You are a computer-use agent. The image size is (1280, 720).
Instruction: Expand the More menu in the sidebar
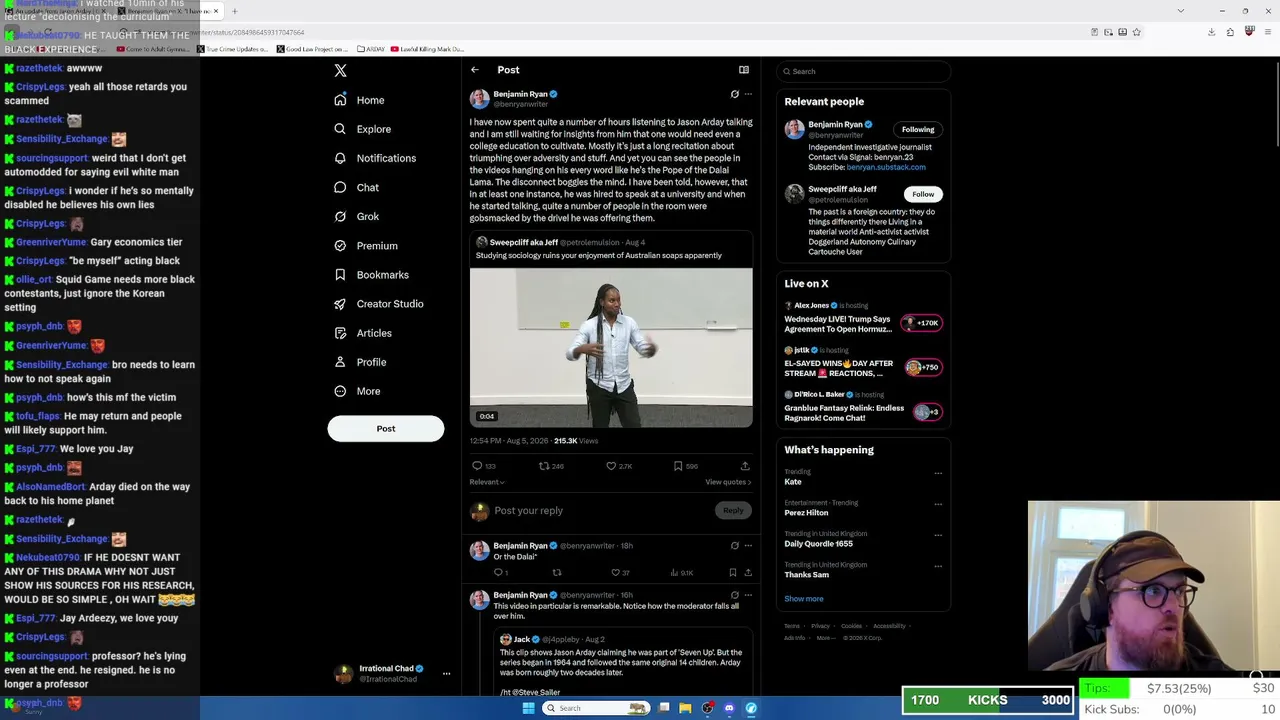(357, 391)
